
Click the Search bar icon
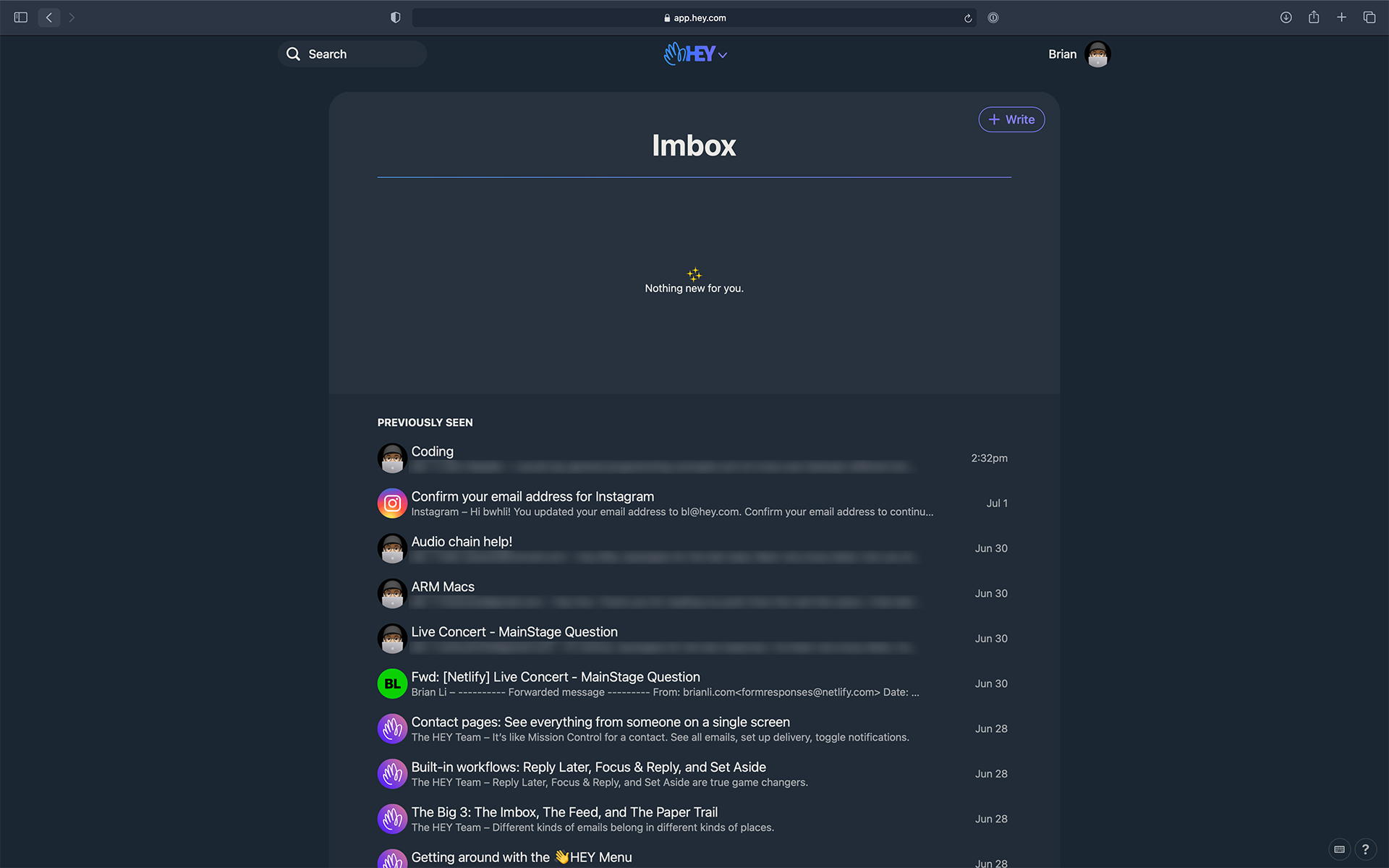[294, 54]
